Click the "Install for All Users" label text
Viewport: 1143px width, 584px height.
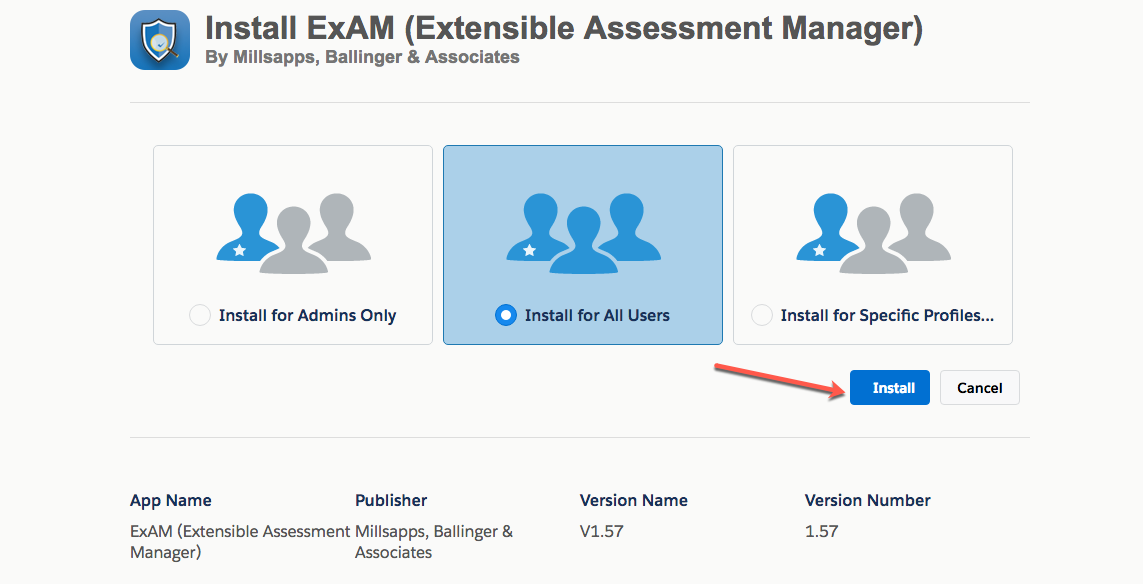[597, 315]
